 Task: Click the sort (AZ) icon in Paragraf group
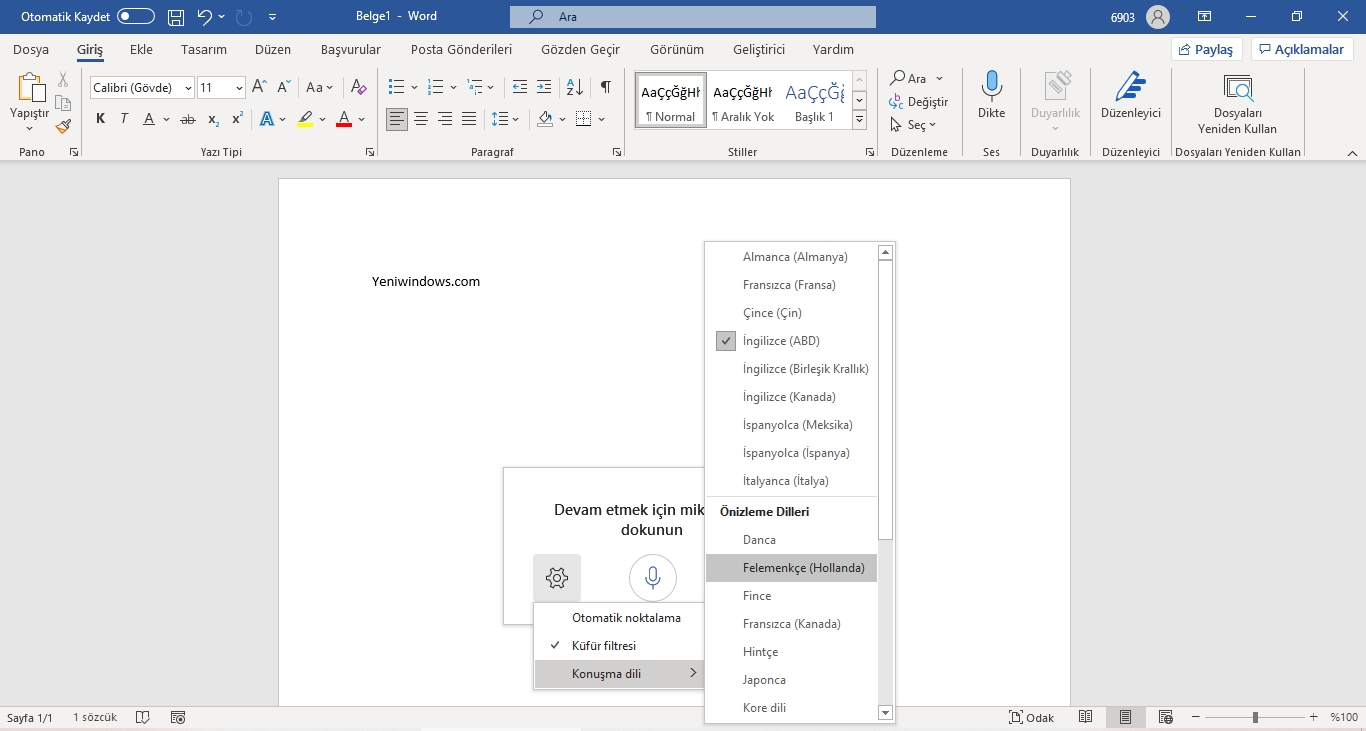click(574, 87)
